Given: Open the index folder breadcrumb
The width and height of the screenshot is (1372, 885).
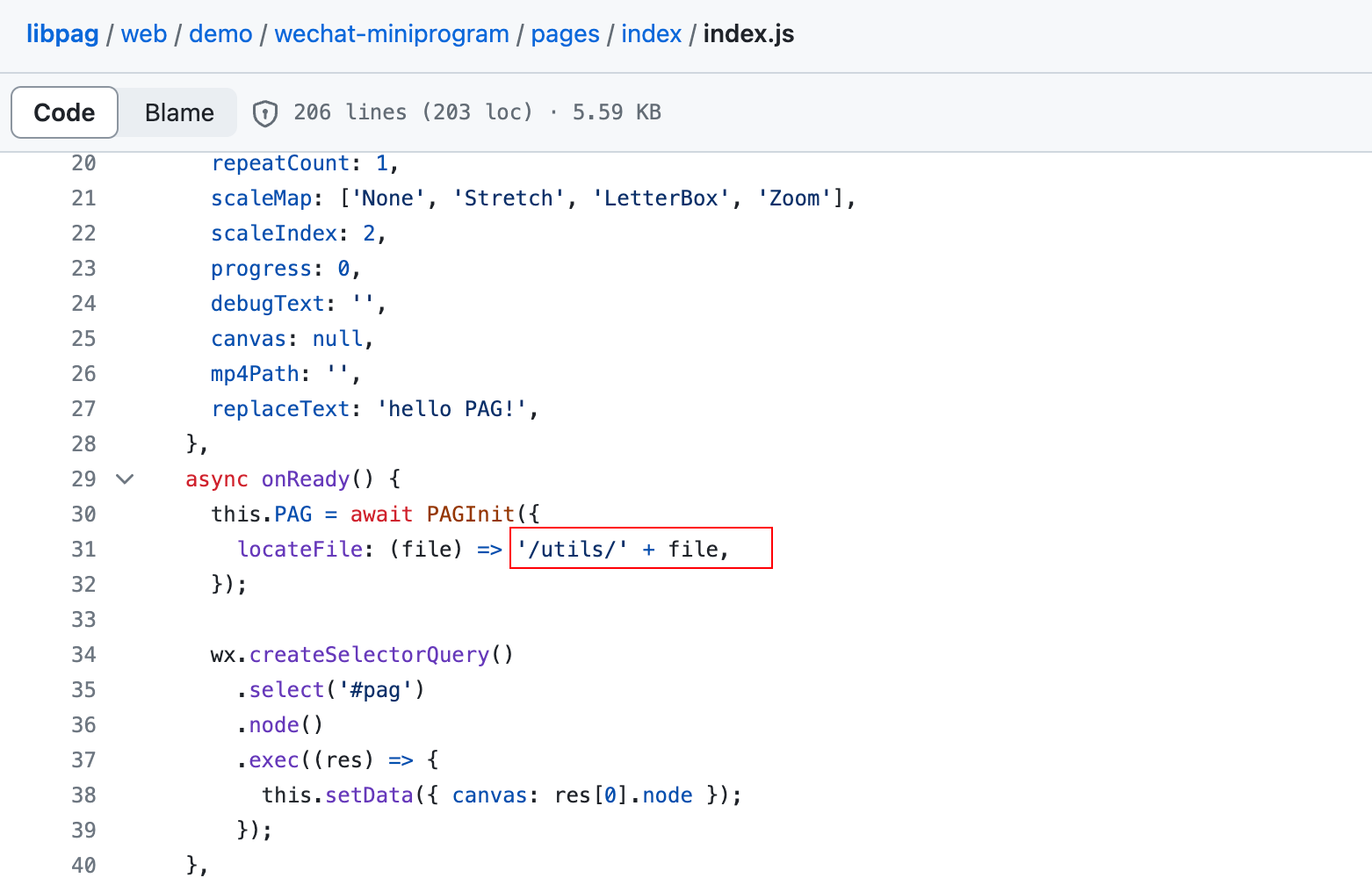Looking at the screenshot, I should 651,33.
